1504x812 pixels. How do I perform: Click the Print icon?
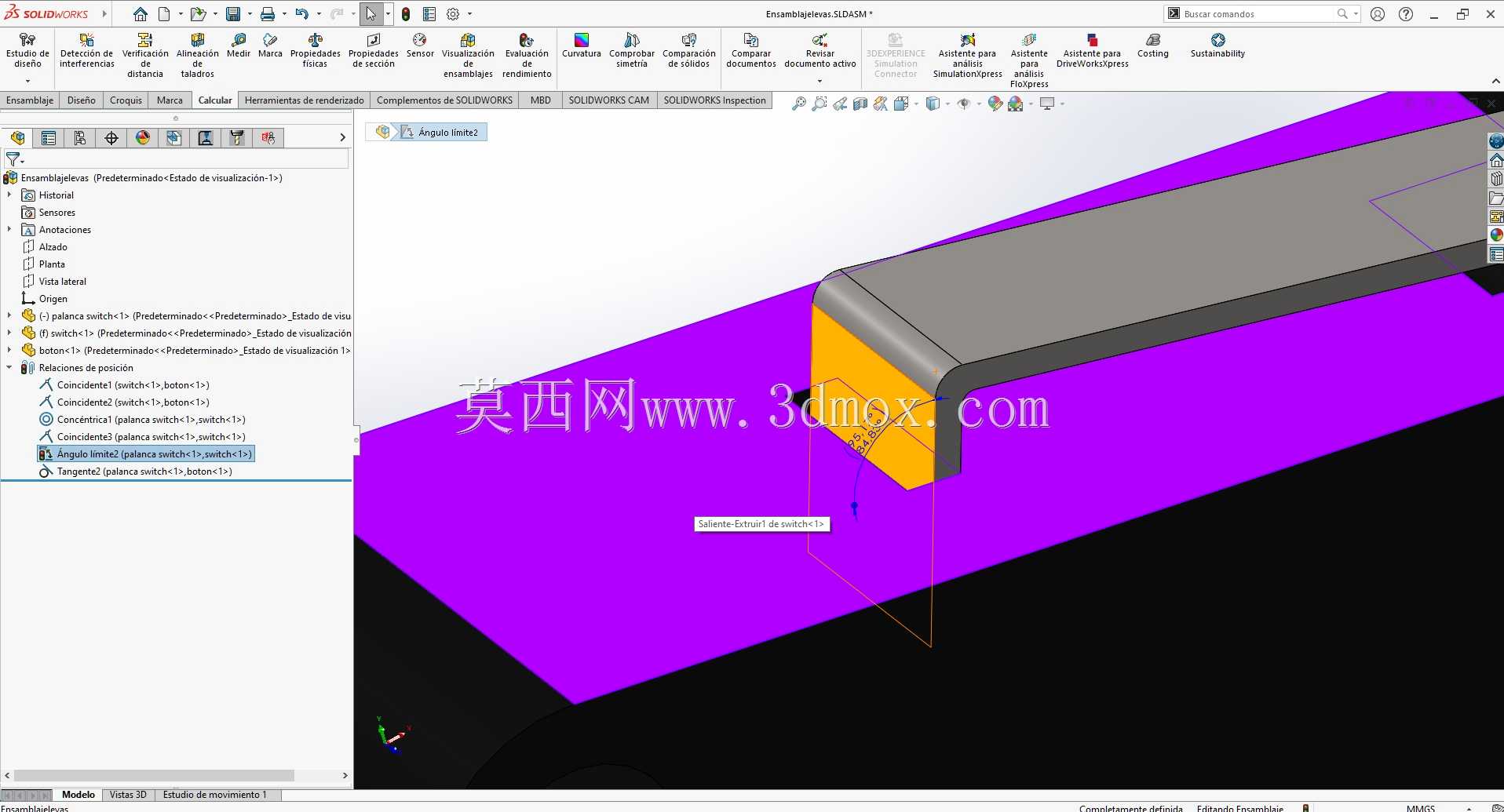268,14
